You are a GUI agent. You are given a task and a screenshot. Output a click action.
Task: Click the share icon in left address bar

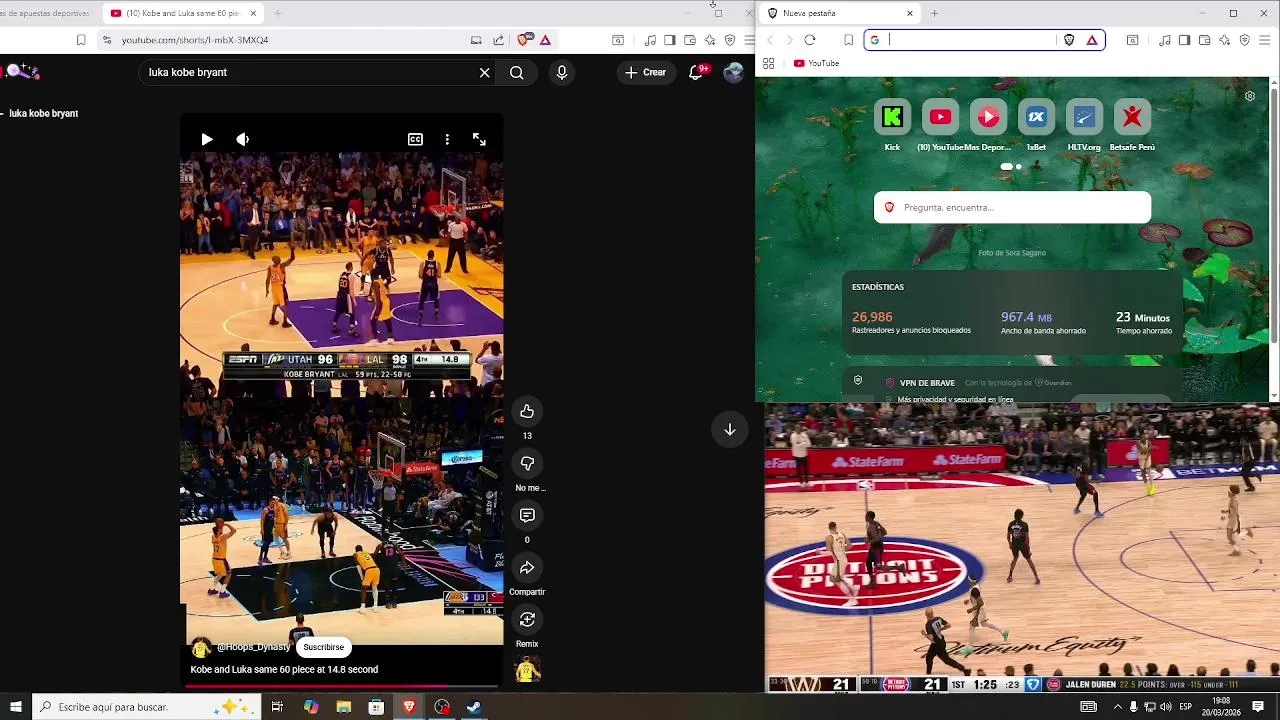(x=498, y=40)
